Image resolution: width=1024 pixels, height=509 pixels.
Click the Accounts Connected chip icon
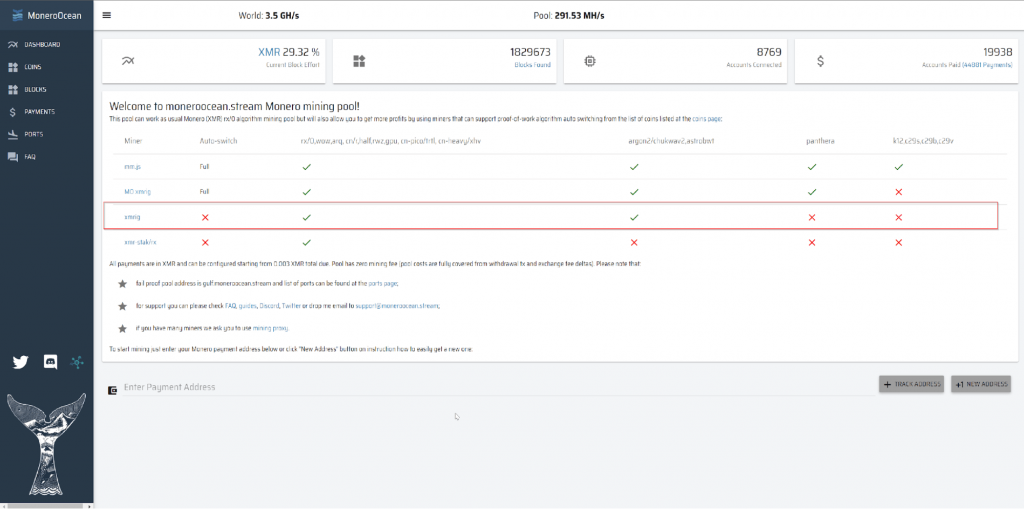tap(589, 61)
